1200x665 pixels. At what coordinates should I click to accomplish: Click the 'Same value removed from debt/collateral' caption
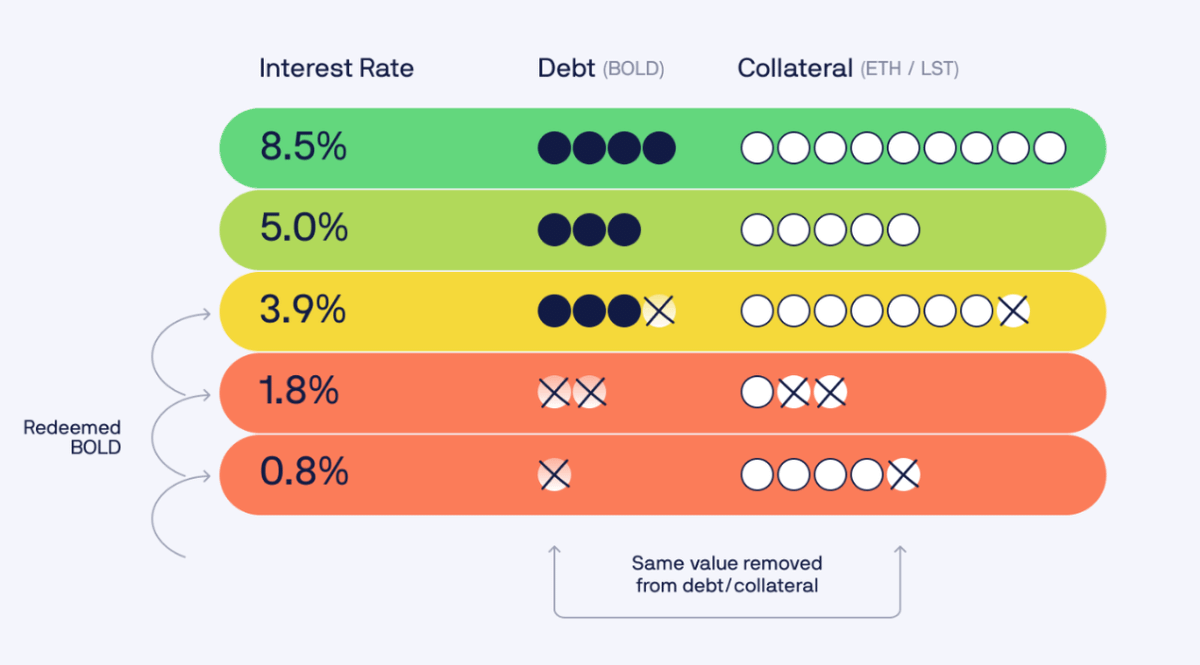pyautogui.click(x=727, y=575)
